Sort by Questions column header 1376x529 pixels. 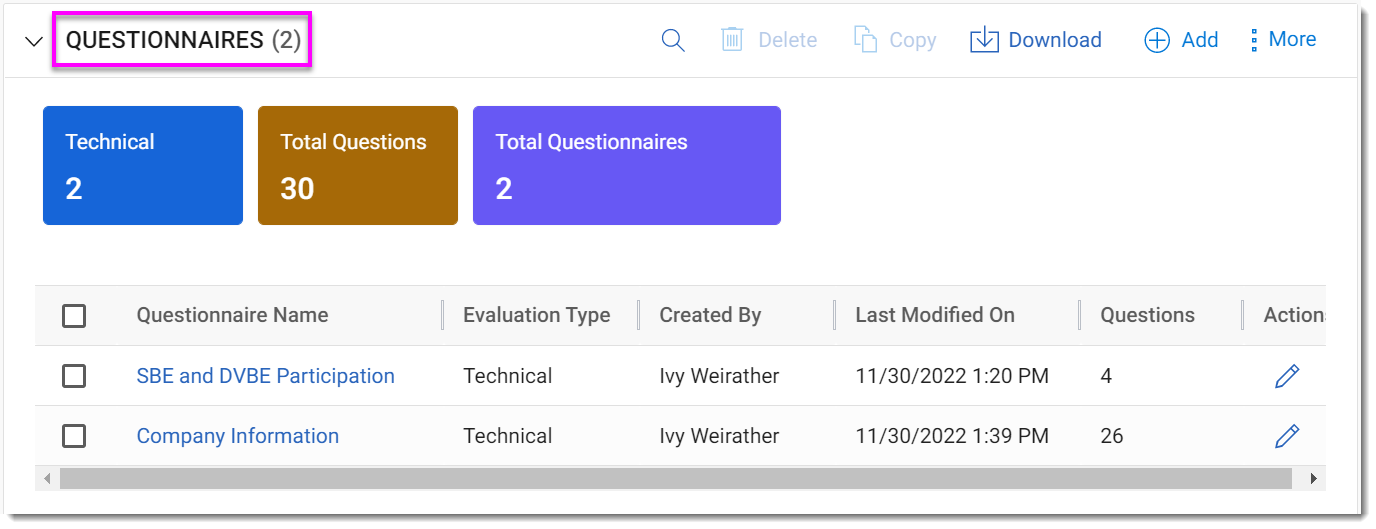pyautogui.click(x=1147, y=315)
